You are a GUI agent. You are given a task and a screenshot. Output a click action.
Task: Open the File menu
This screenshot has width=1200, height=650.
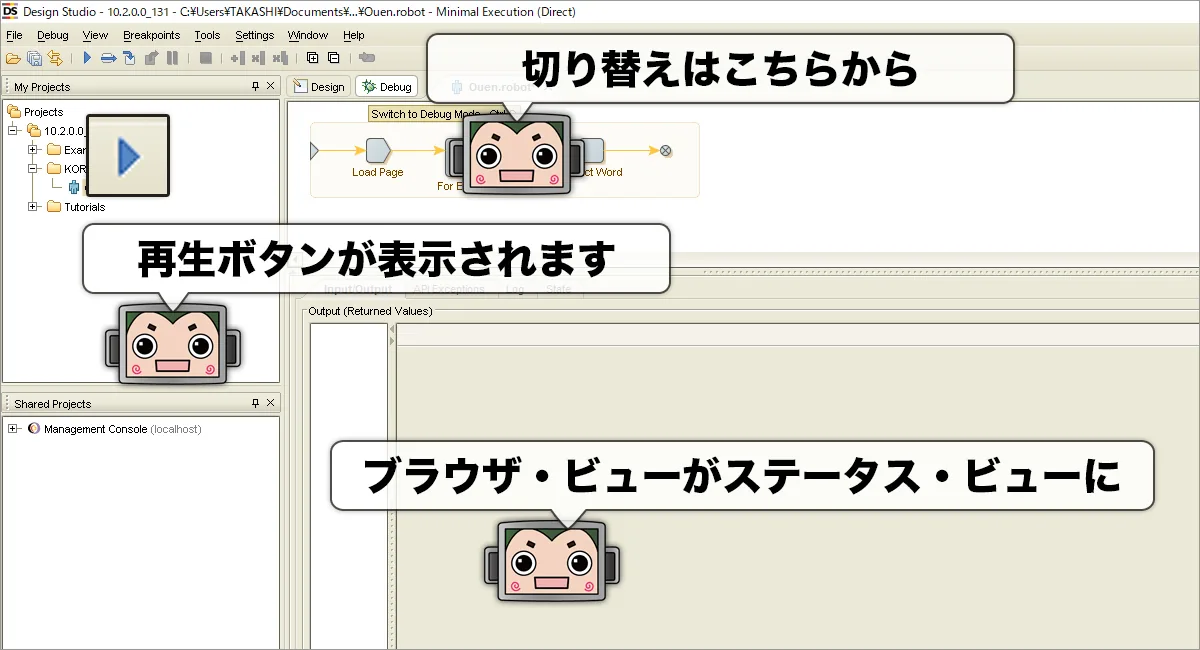[x=14, y=35]
